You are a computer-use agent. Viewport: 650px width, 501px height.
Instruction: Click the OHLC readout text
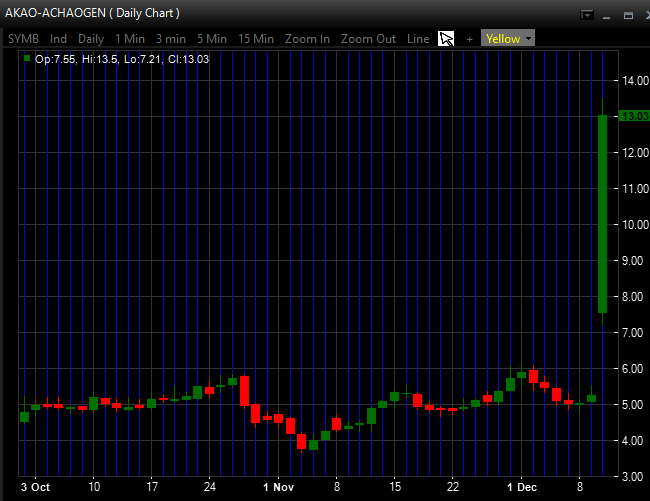pos(122,59)
